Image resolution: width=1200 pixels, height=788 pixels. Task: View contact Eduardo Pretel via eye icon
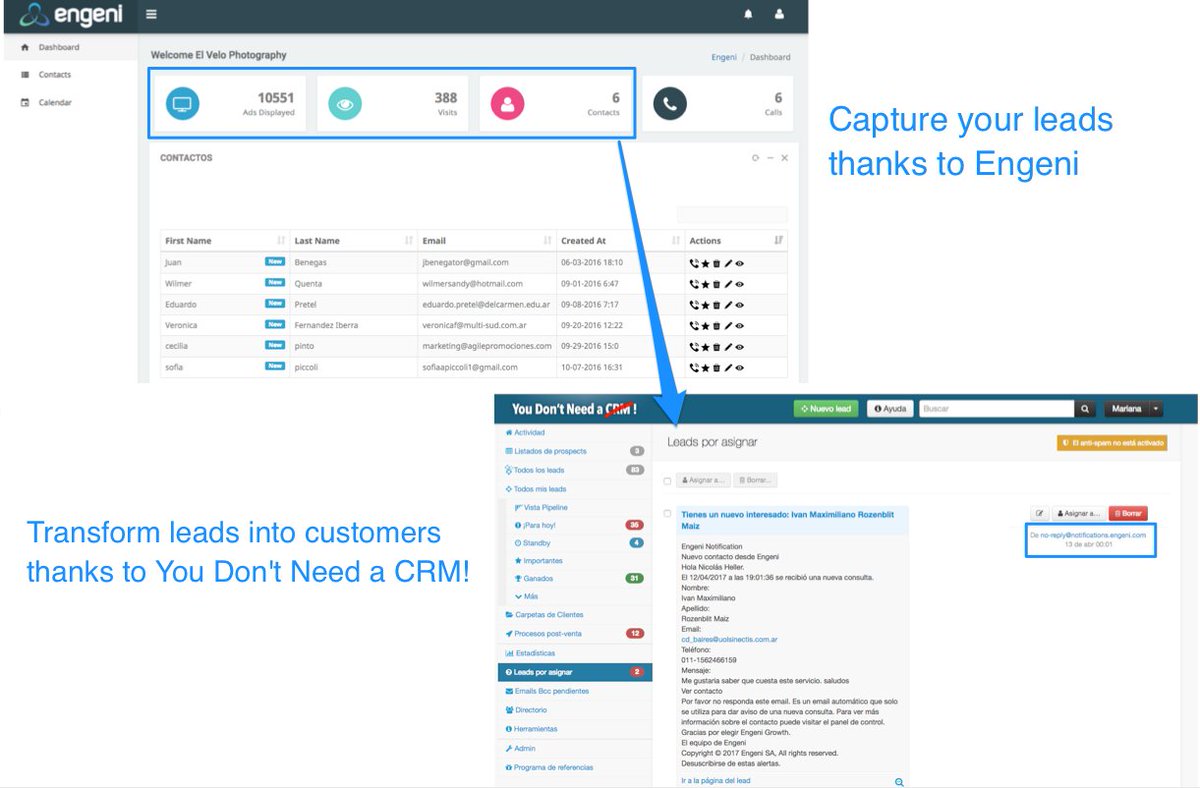pos(740,305)
